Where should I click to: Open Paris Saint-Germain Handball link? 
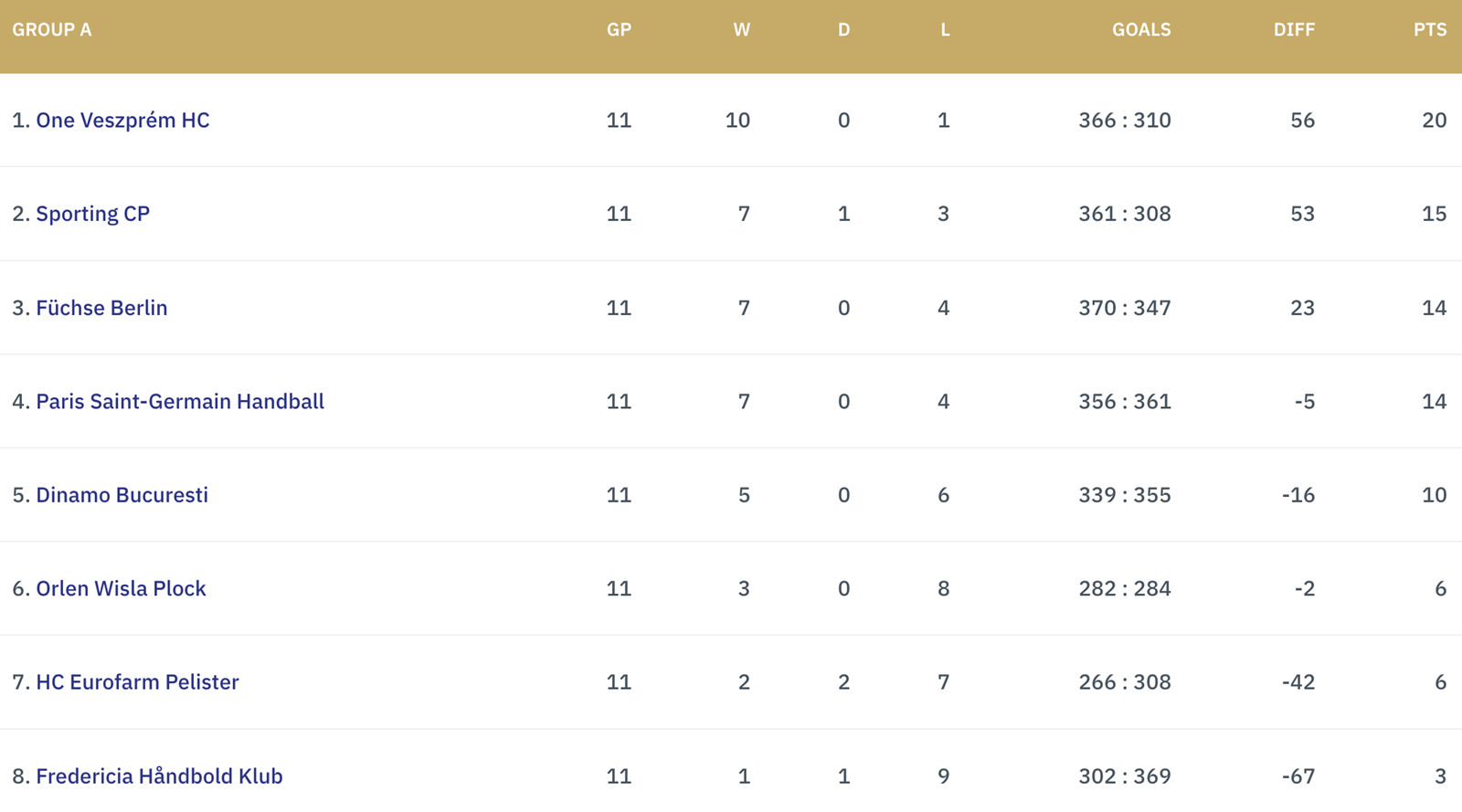point(180,402)
